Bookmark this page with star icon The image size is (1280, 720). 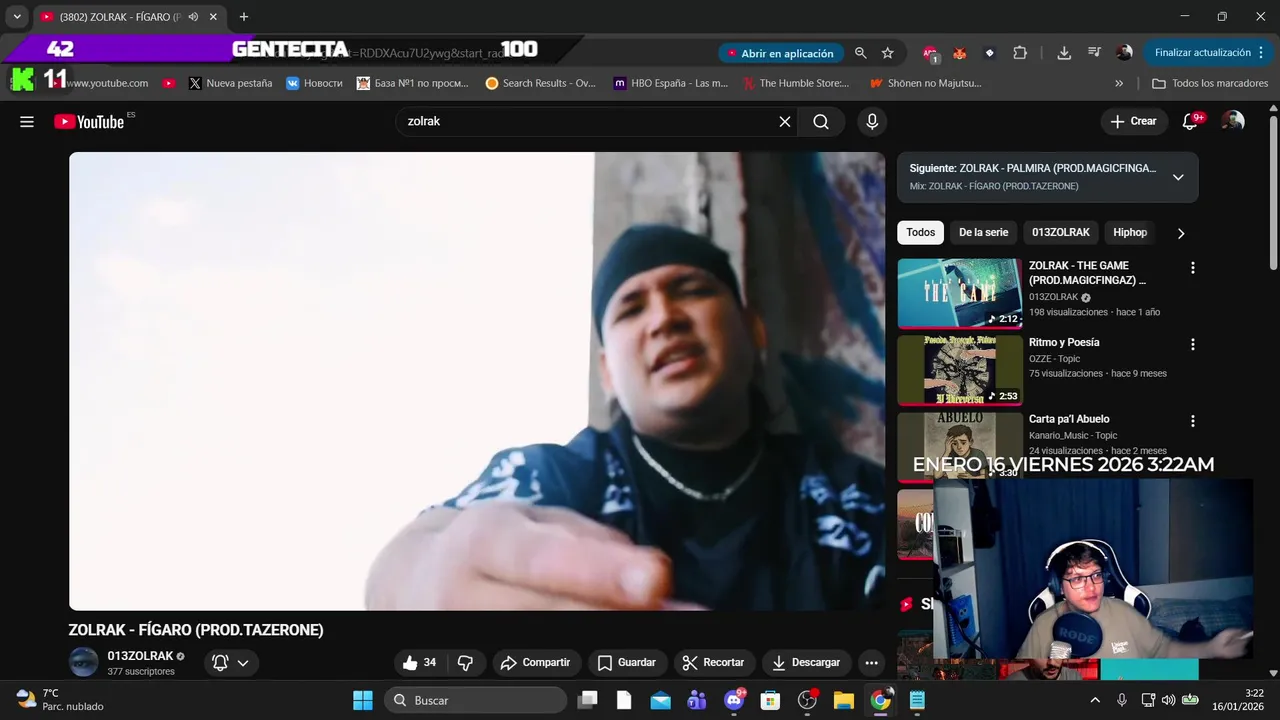[x=887, y=53]
